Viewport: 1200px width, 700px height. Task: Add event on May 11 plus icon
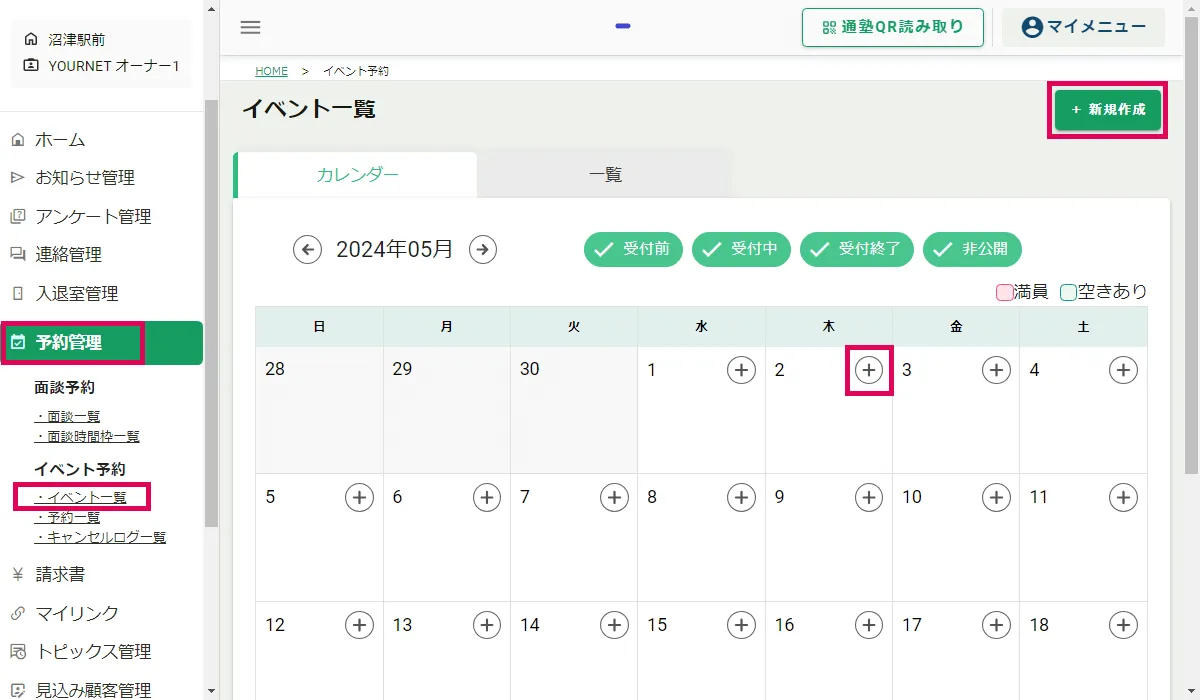click(x=1124, y=497)
